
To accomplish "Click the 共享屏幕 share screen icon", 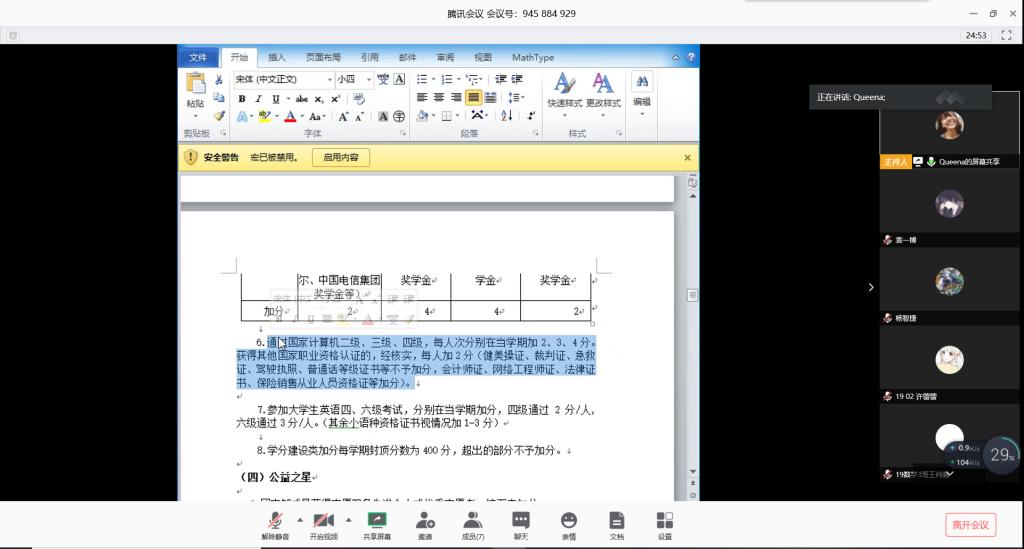I will [377, 520].
